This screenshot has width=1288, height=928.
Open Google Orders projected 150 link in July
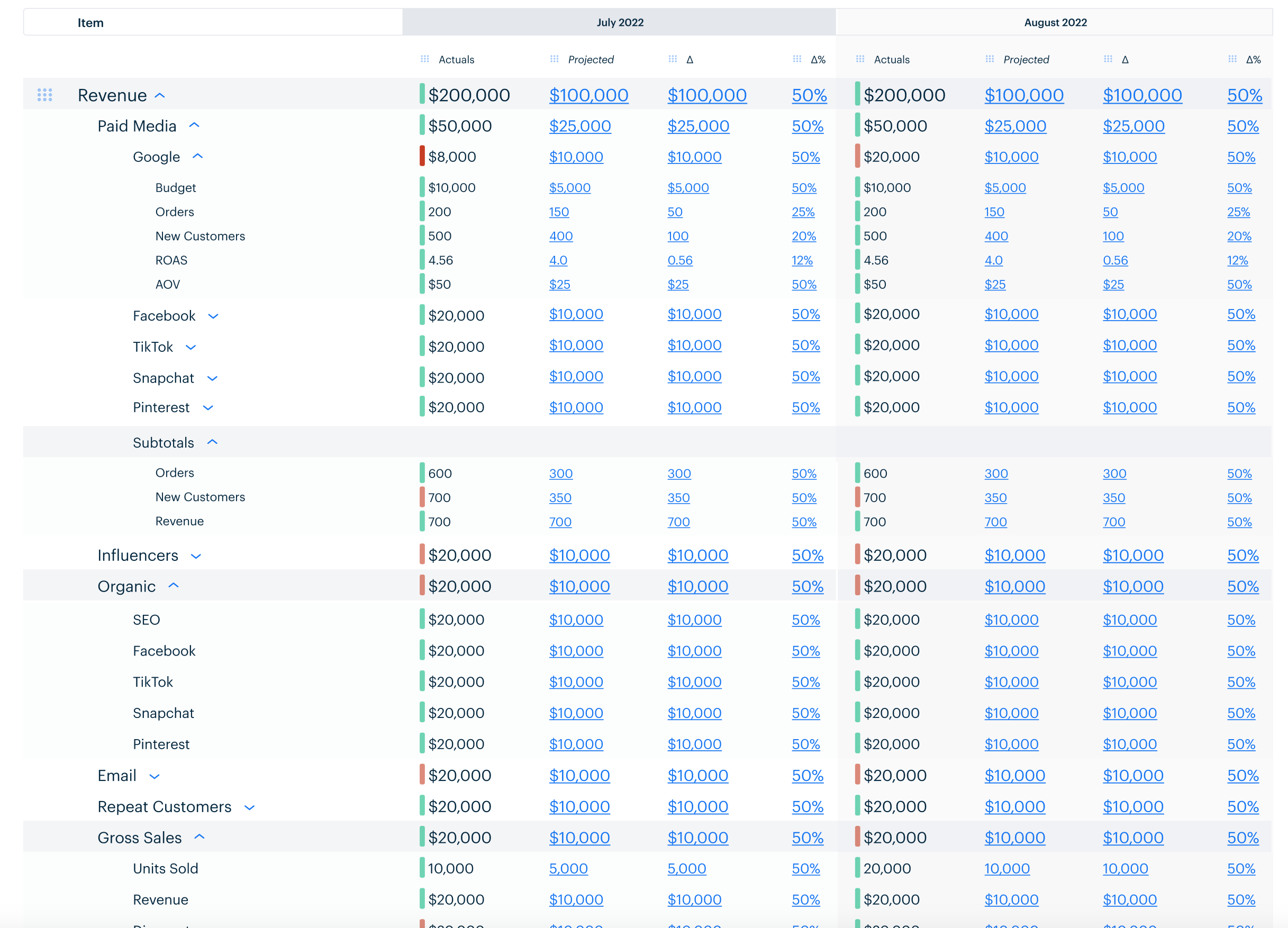[x=559, y=212]
